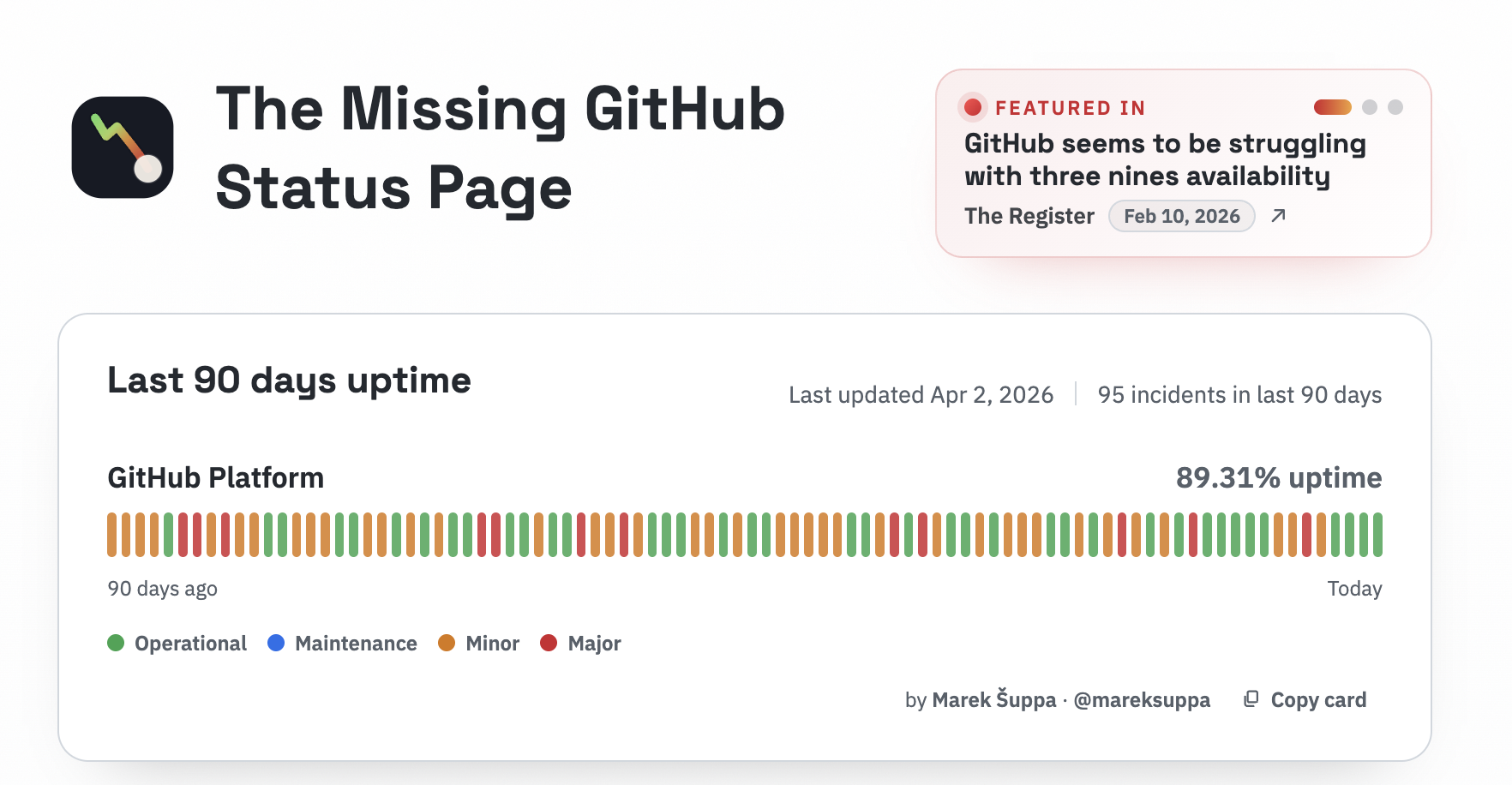Click the blue Maintenance legend dot
The height and width of the screenshot is (785, 1512).
click(276, 642)
